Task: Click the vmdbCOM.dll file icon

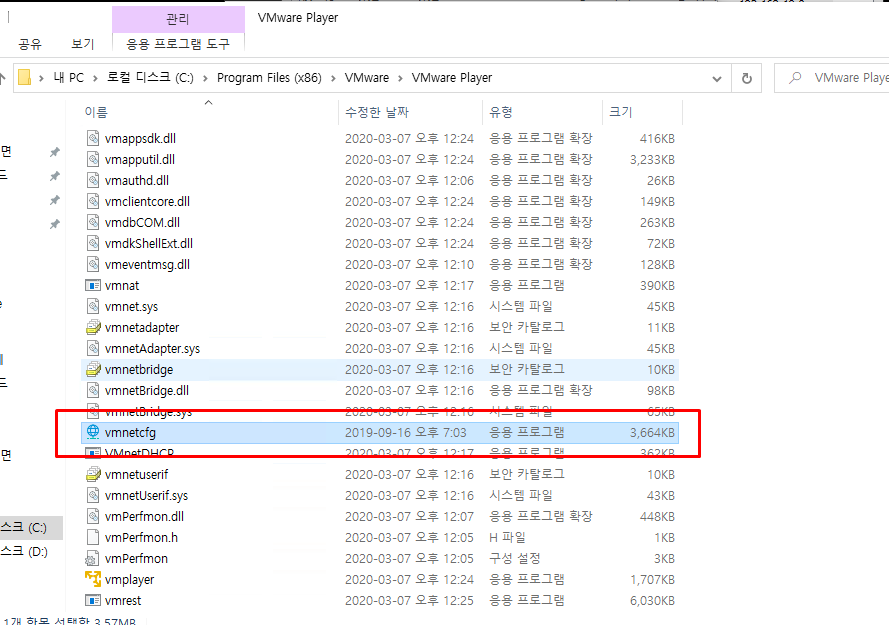Action: pos(93,222)
